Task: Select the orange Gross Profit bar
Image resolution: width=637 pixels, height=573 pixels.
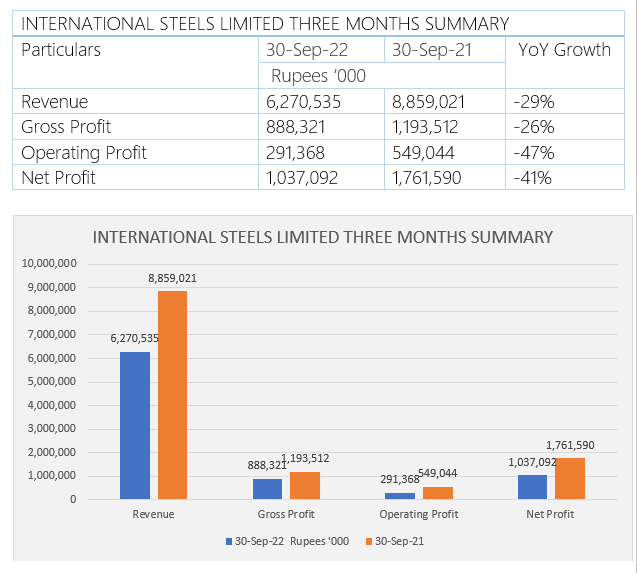Action: [305, 485]
